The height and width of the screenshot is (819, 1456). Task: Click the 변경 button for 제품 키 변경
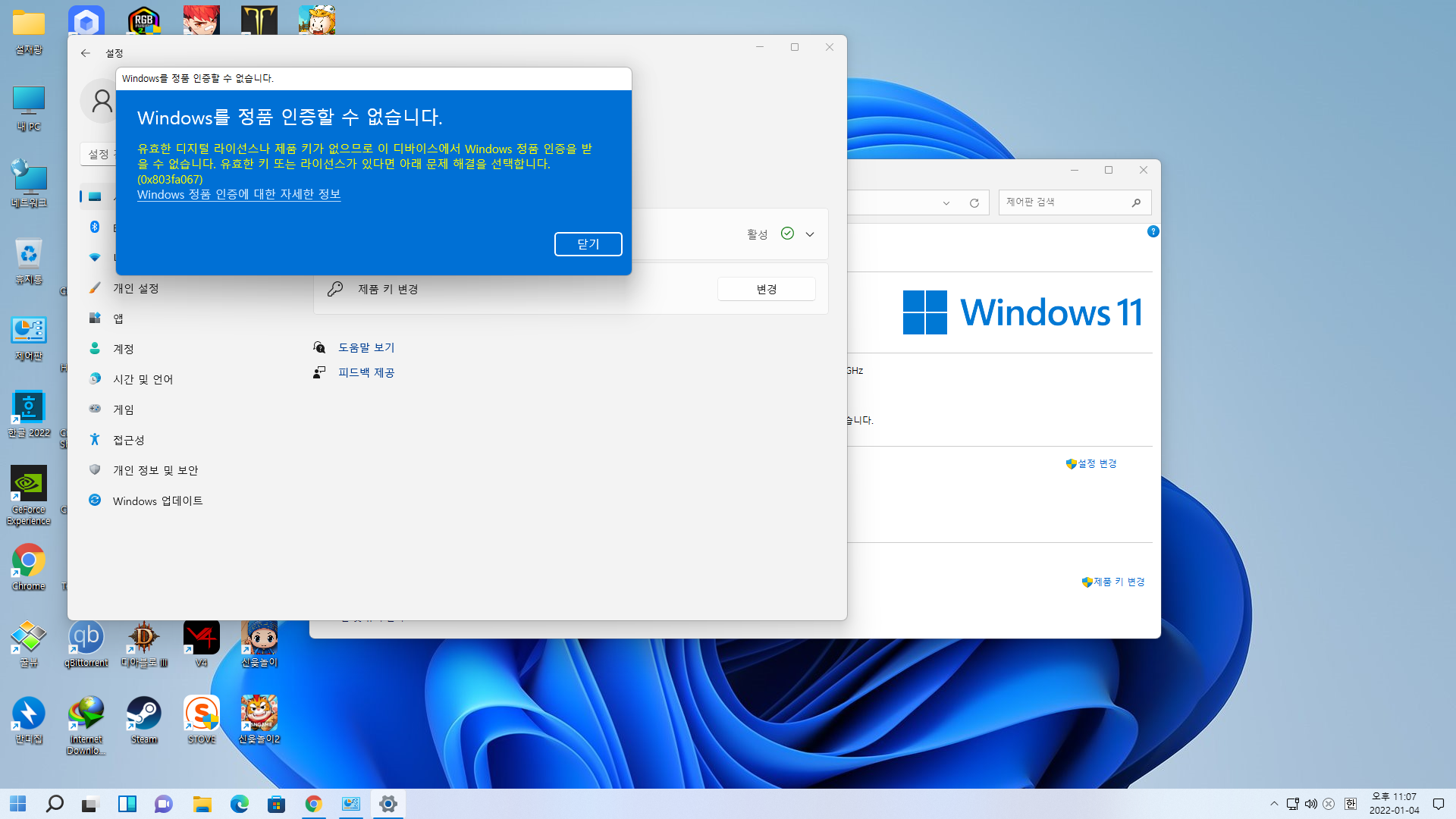pos(766,289)
